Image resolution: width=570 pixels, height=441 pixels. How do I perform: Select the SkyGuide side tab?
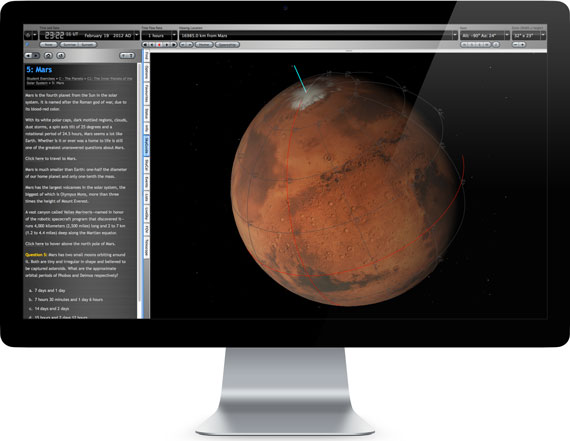[x=146, y=146]
